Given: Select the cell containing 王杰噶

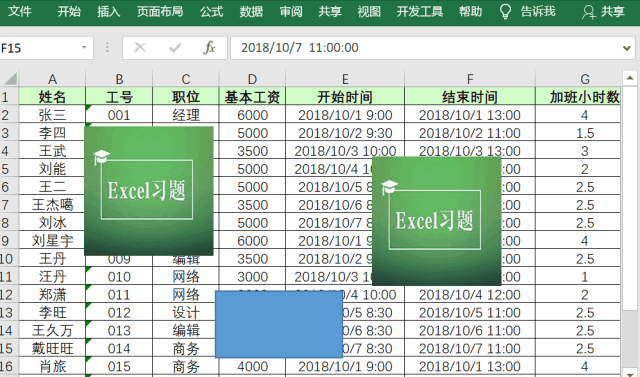Looking at the screenshot, I should (51, 204).
